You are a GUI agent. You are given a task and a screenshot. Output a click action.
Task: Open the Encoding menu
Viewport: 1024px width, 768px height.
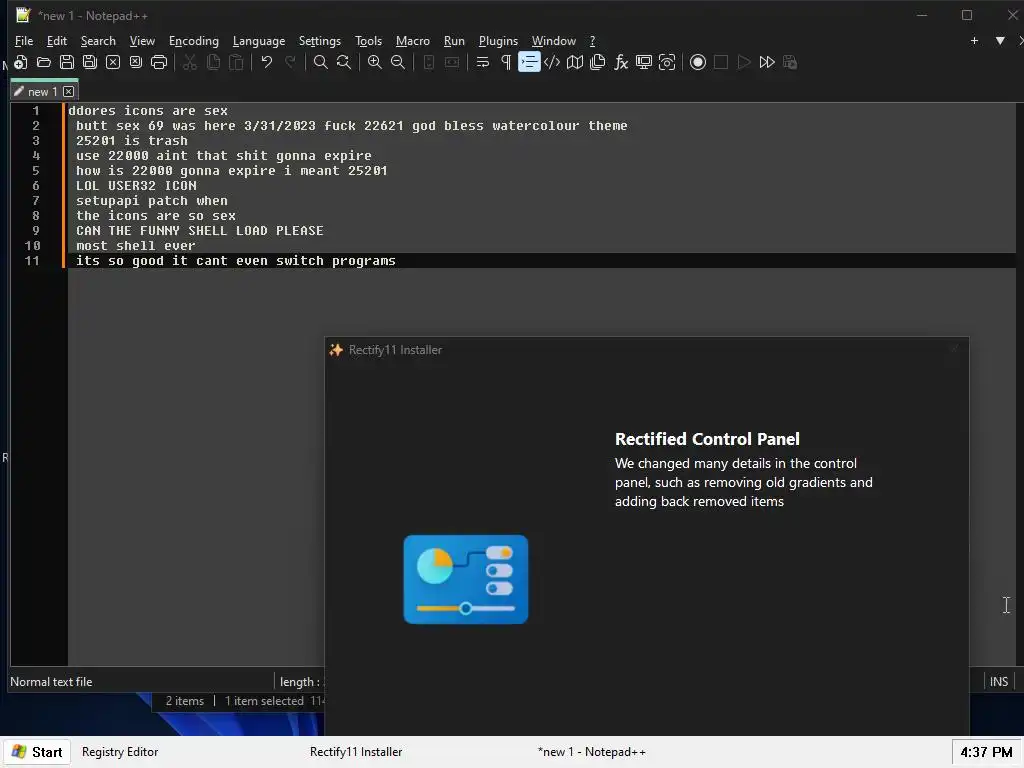point(194,41)
